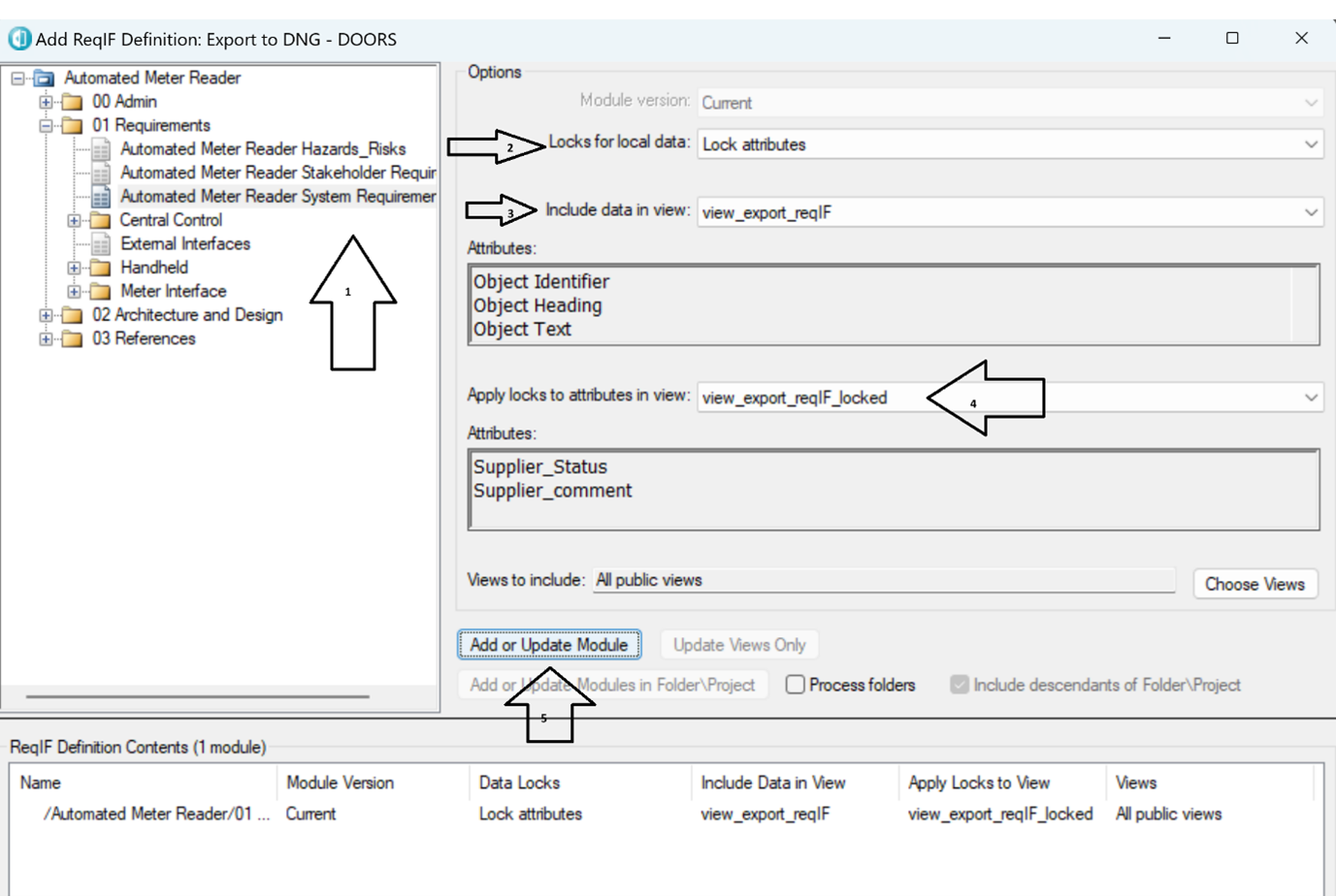Image resolution: width=1336 pixels, height=896 pixels.
Task: Click the 03 References folder icon
Action: tap(72, 339)
